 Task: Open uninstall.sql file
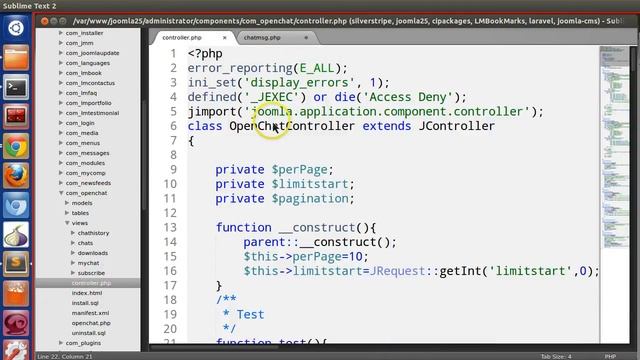89,333
